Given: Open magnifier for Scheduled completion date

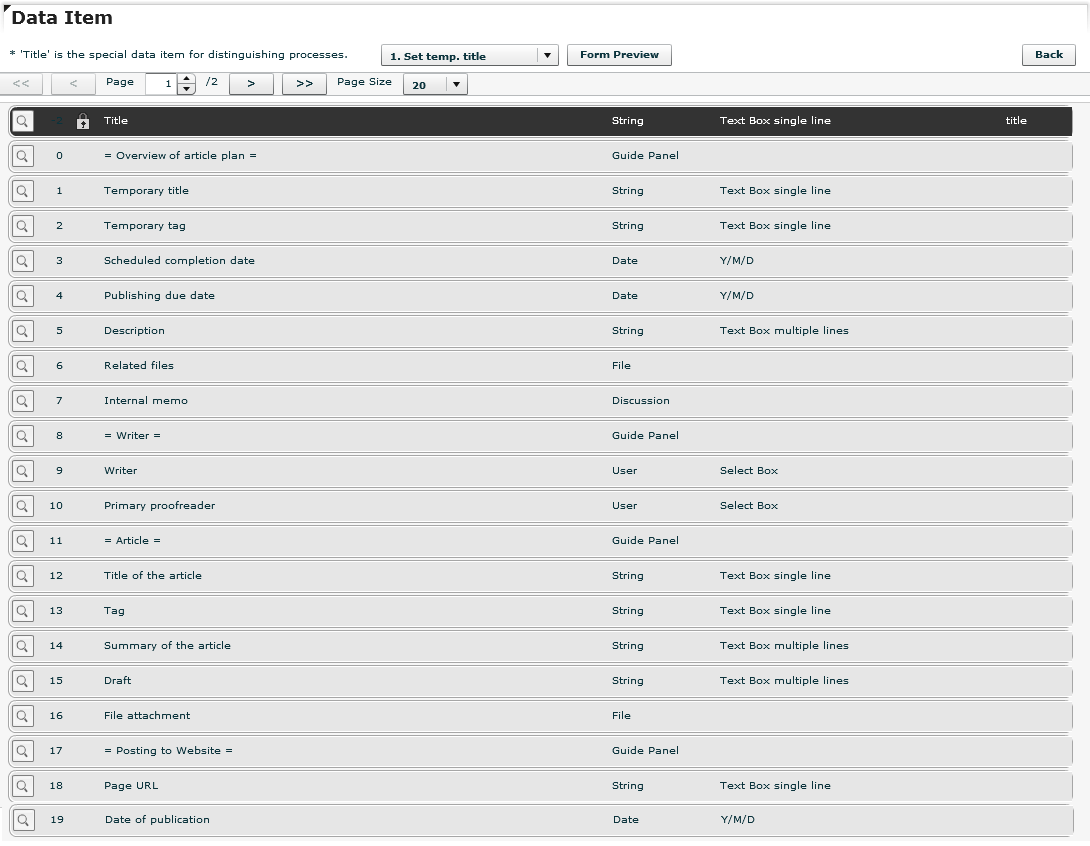Looking at the screenshot, I should click(22, 261).
